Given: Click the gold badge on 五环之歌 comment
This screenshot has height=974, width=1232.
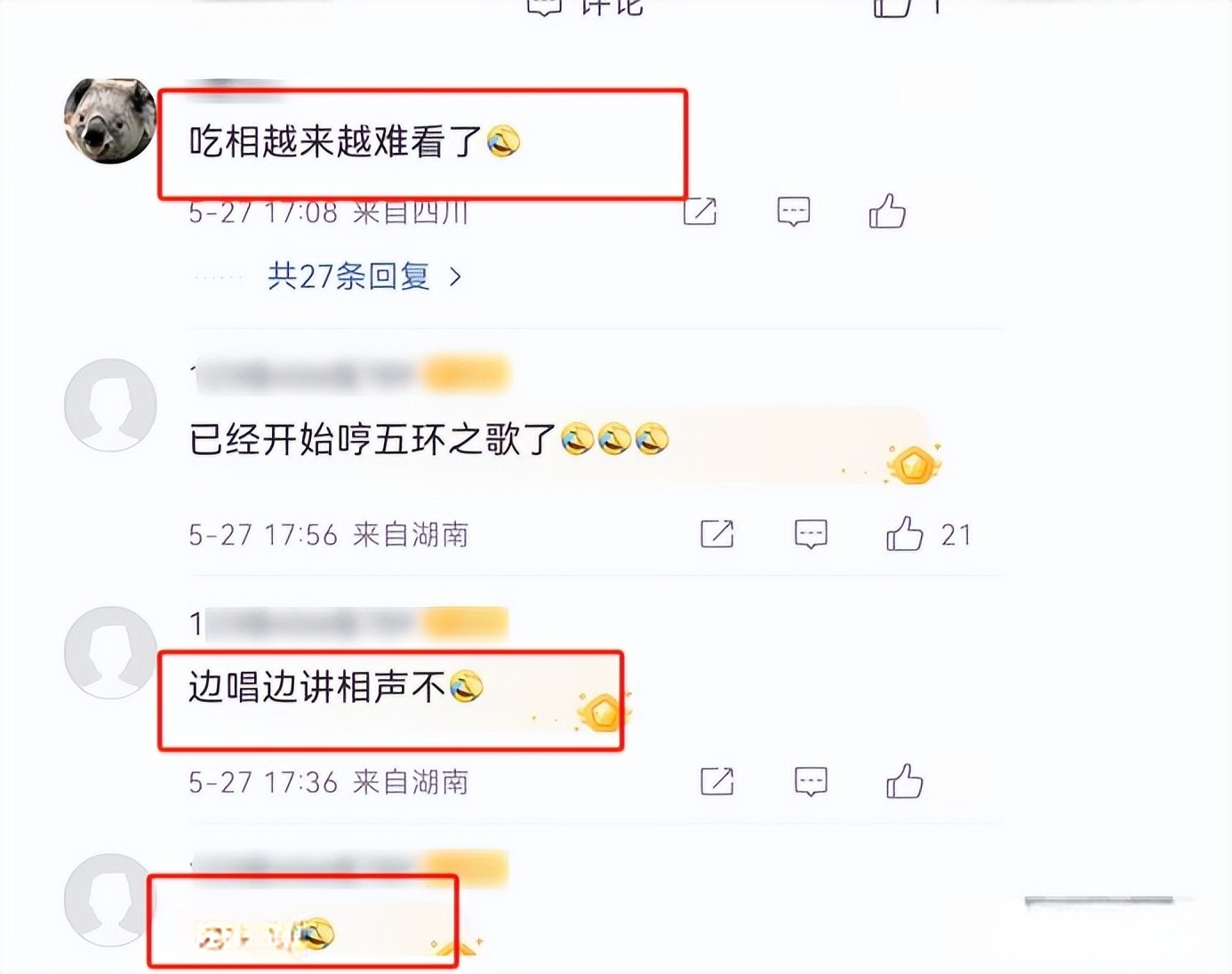Looking at the screenshot, I should (x=915, y=463).
